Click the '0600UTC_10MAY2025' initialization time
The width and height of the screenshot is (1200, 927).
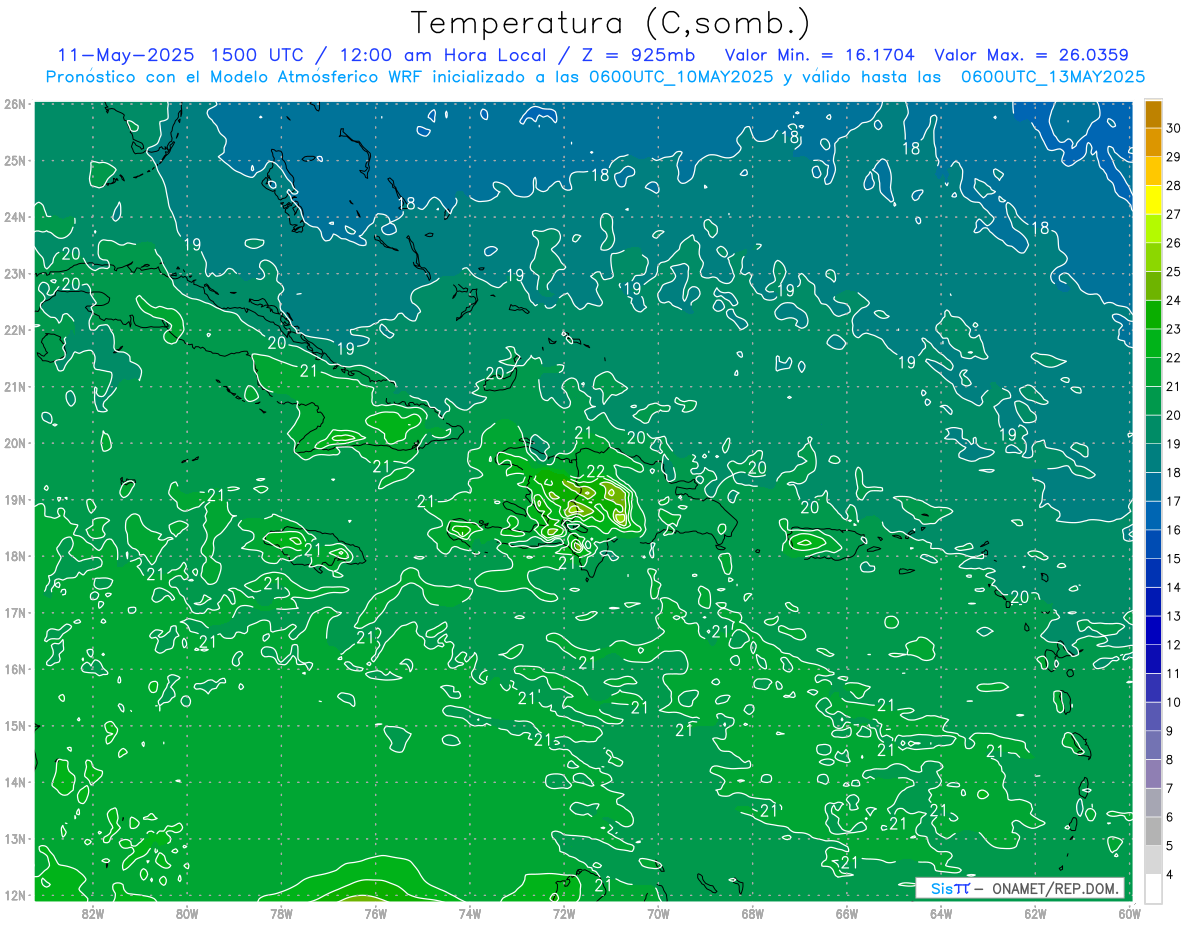(682, 76)
